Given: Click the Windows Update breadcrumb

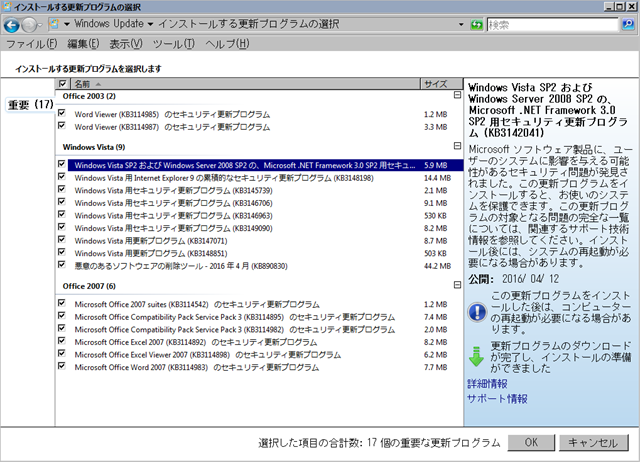Looking at the screenshot, I should 109,24.
